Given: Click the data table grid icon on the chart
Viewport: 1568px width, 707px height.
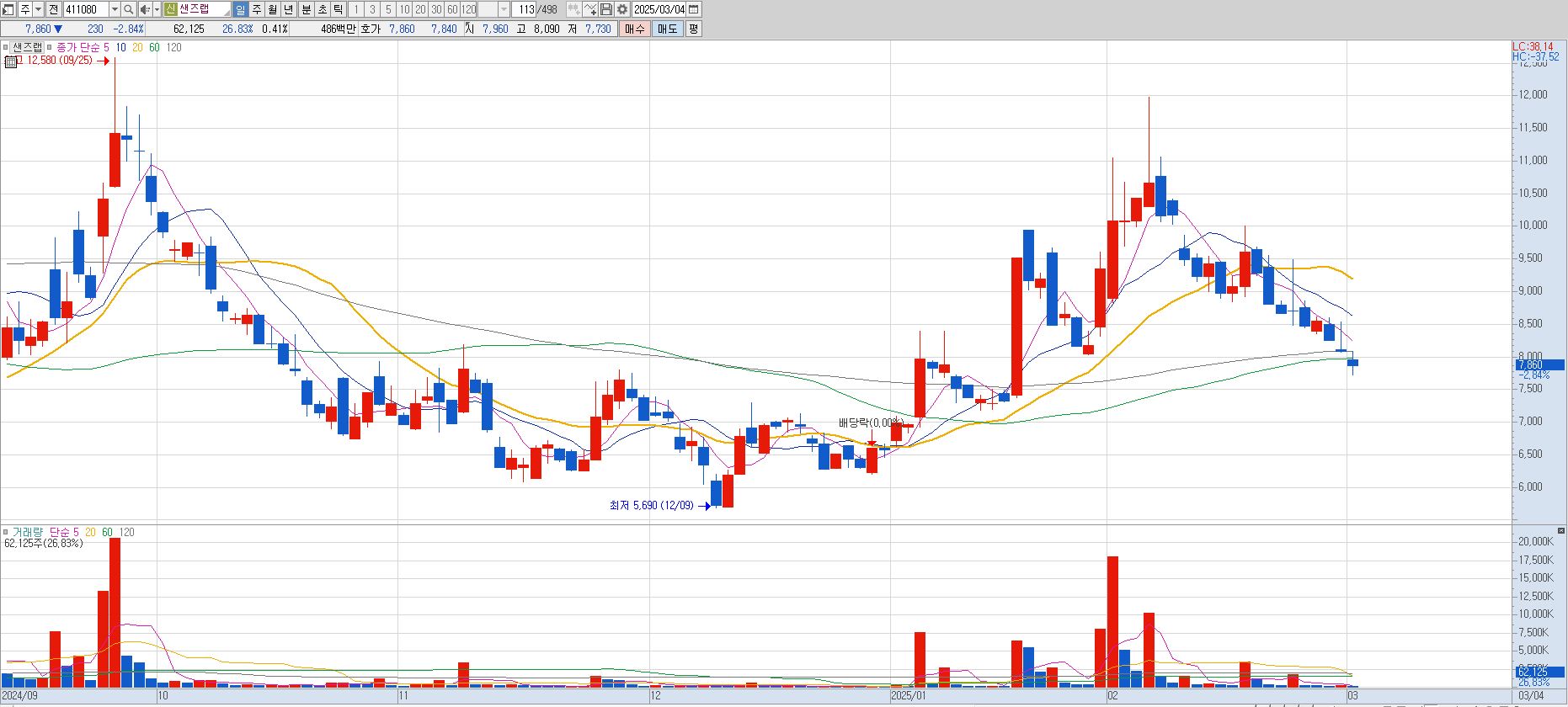Looking at the screenshot, I should pos(10,61).
